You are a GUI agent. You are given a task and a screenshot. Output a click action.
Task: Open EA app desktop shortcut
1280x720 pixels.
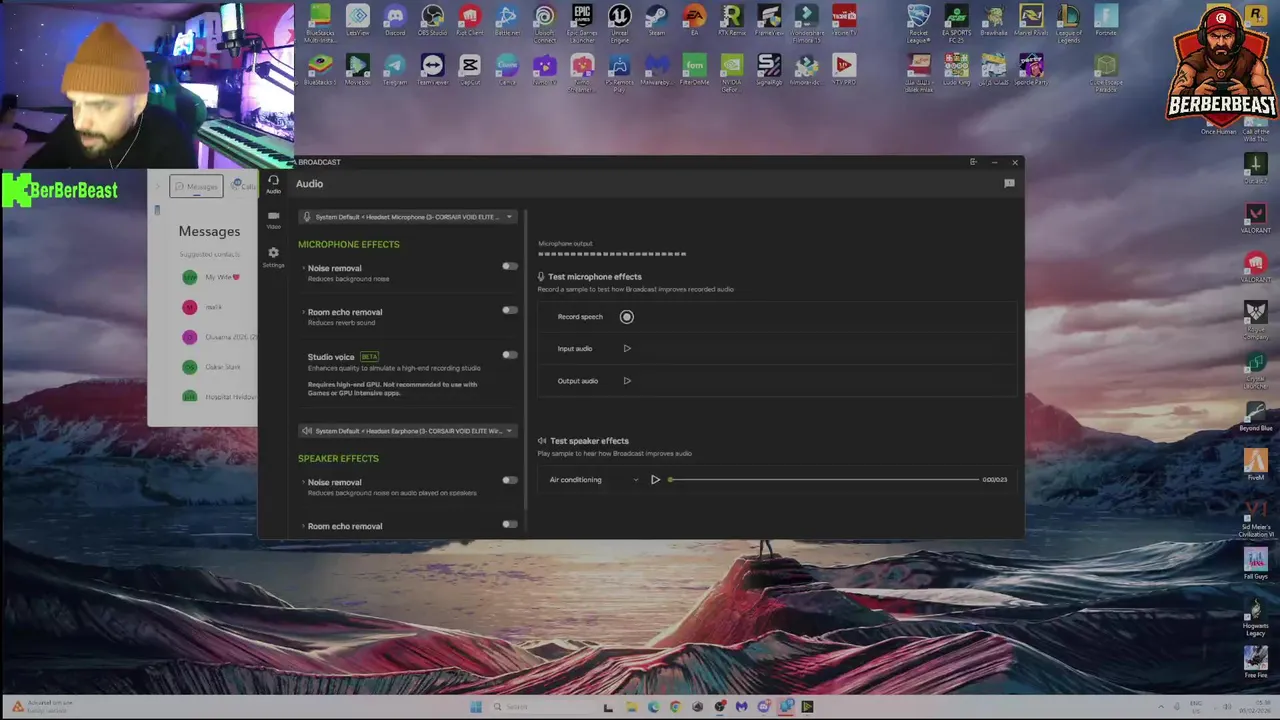(694, 21)
